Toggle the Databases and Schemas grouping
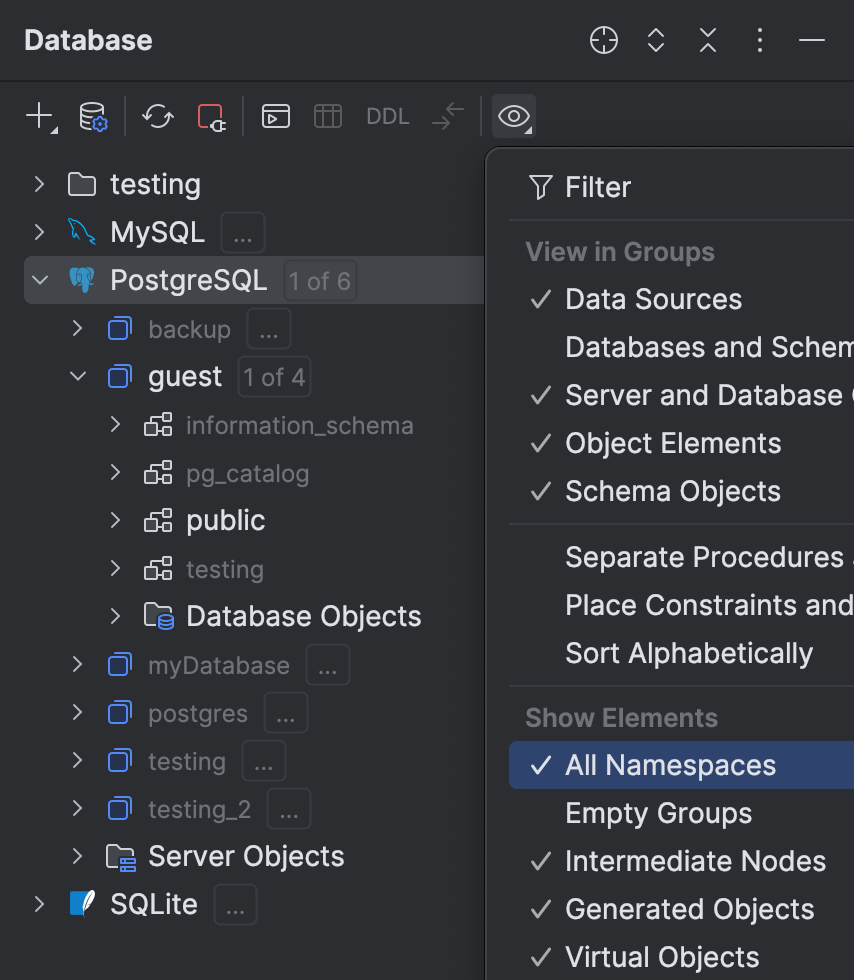The width and height of the screenshot is (854, 980). 700,347
